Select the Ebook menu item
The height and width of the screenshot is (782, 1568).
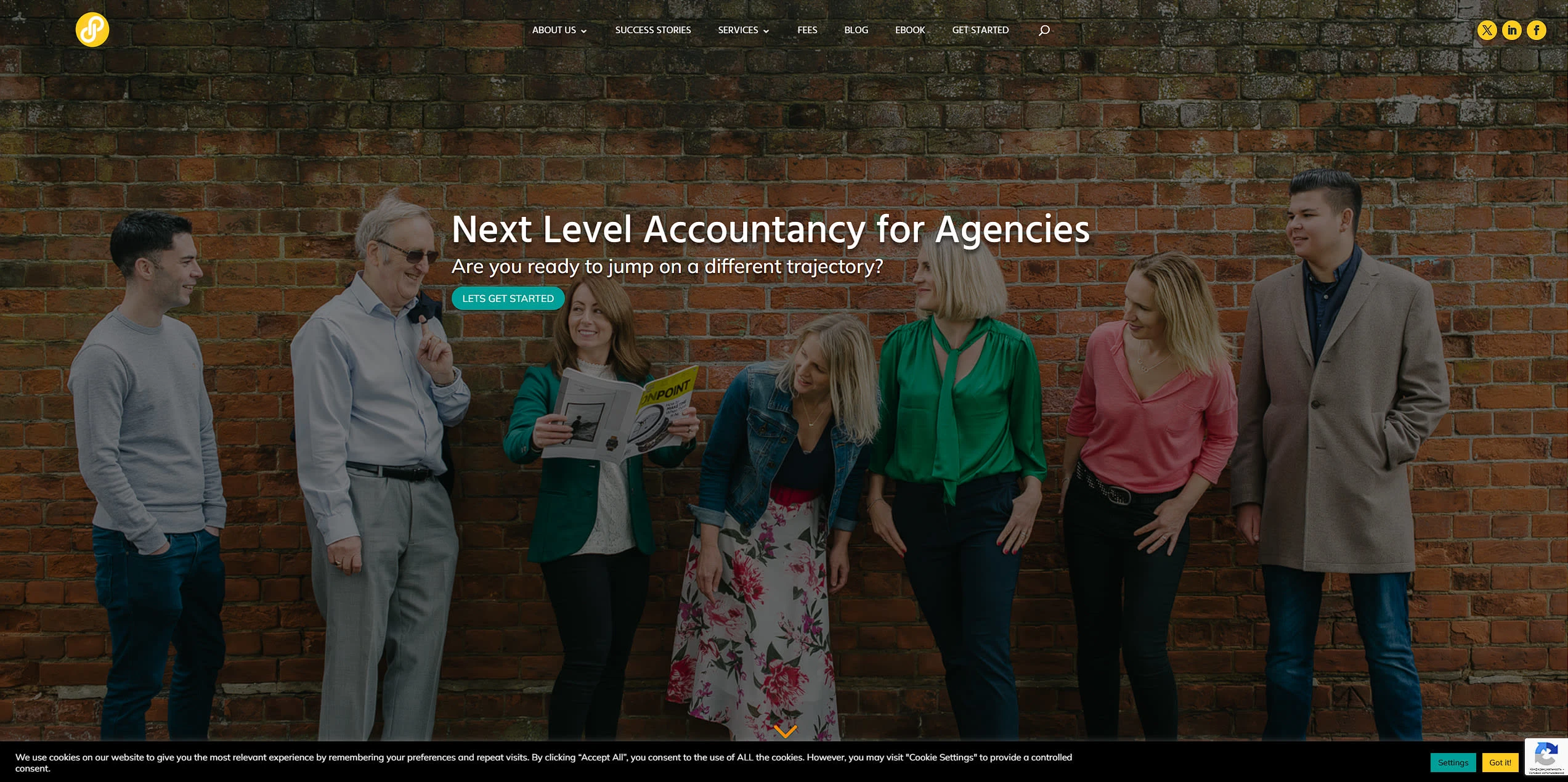(x=910, y=30)
